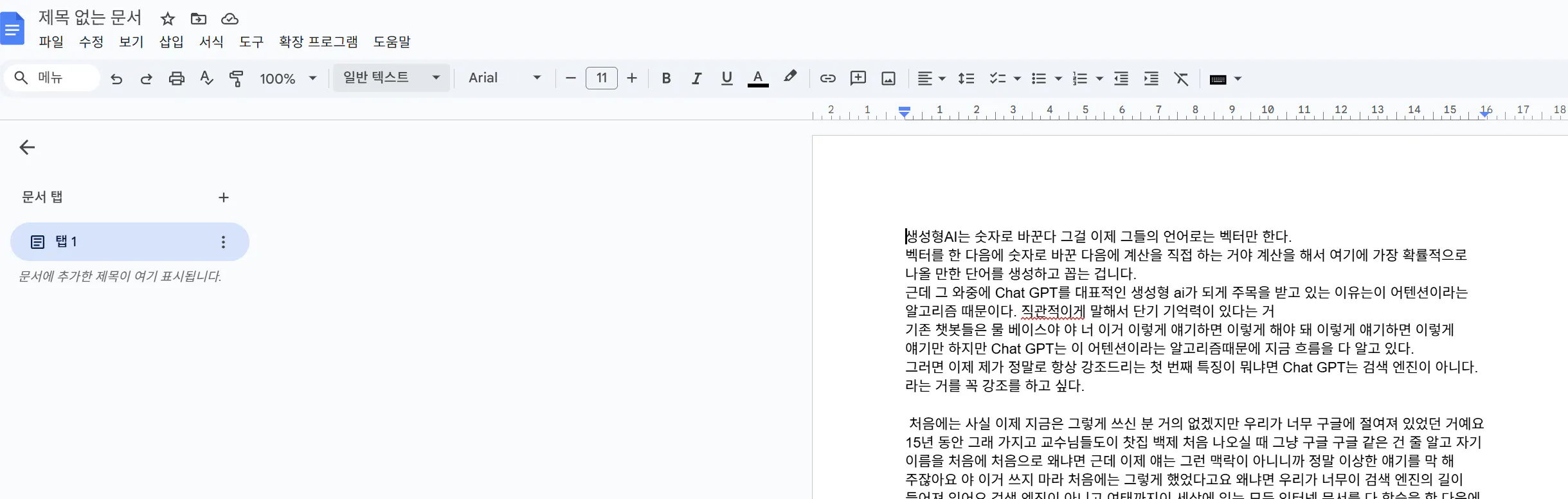This screenshot has height=499, width=1568.
Task: Open the 확장 프로그램 menu
Action: tap(318, 42)
